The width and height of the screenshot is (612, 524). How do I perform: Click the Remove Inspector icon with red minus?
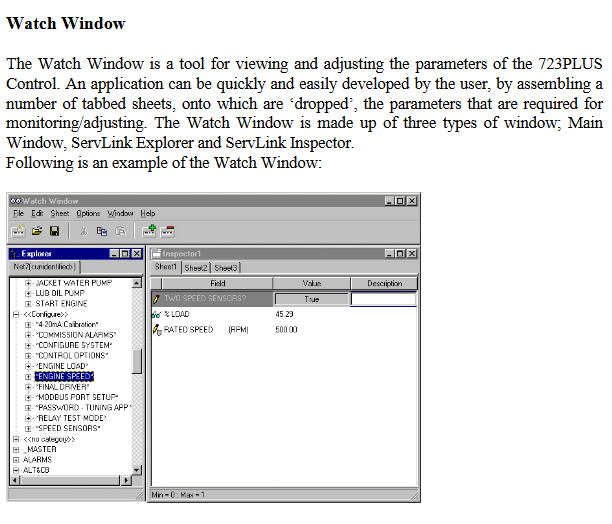tap(167, 231)
